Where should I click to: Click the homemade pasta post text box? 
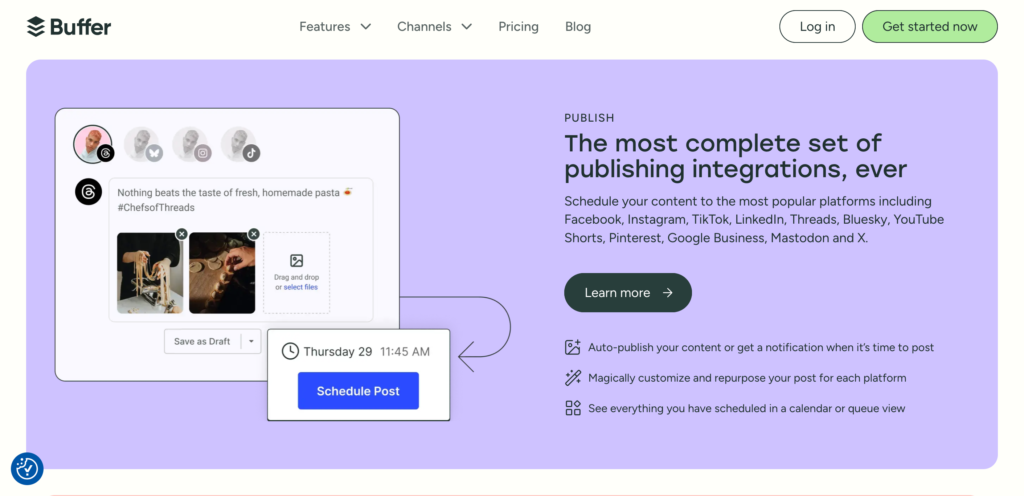point(241,250)
